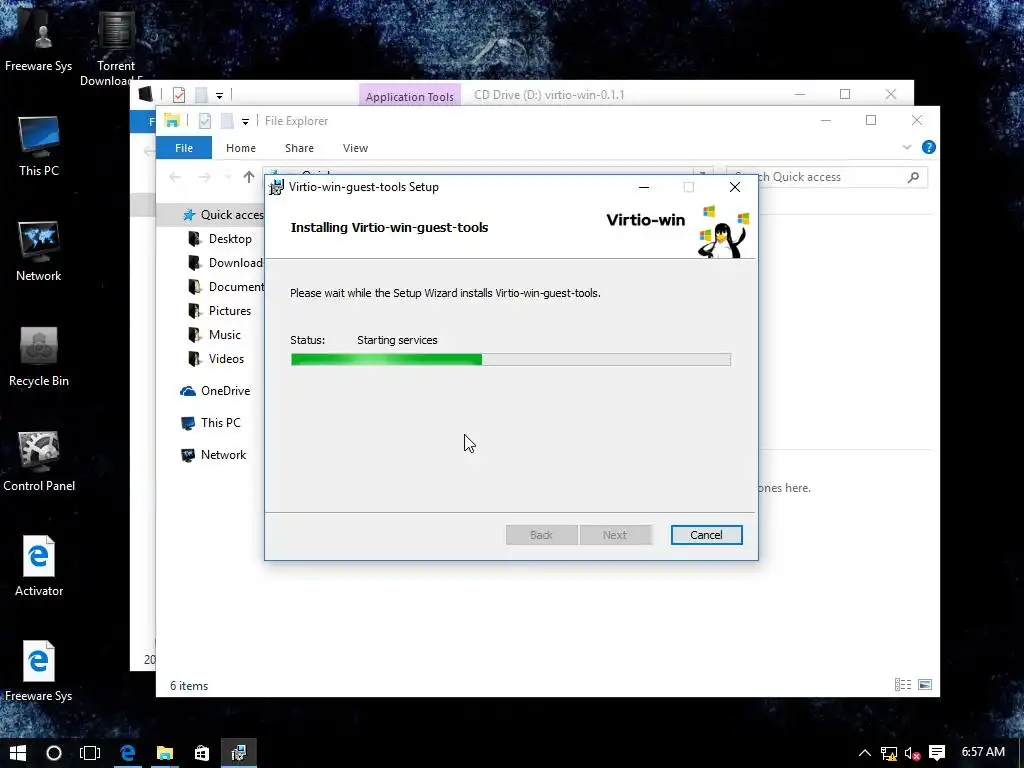Image resolution: width=1024 pixels, height=768 pixels.
Task: Open the Recycle Bin desktop icon
Action: pyautogui.click(x=39, y=357)
